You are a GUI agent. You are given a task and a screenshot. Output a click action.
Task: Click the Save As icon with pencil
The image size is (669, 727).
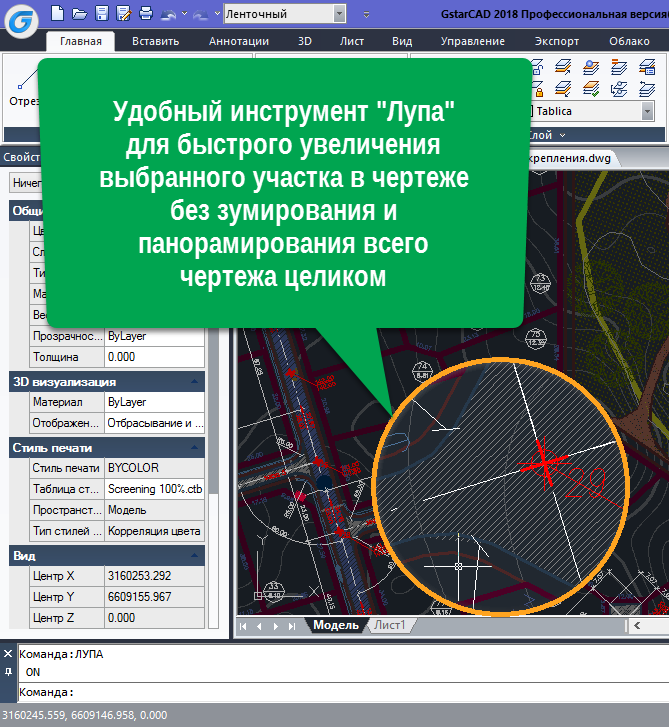coord(123,13)
